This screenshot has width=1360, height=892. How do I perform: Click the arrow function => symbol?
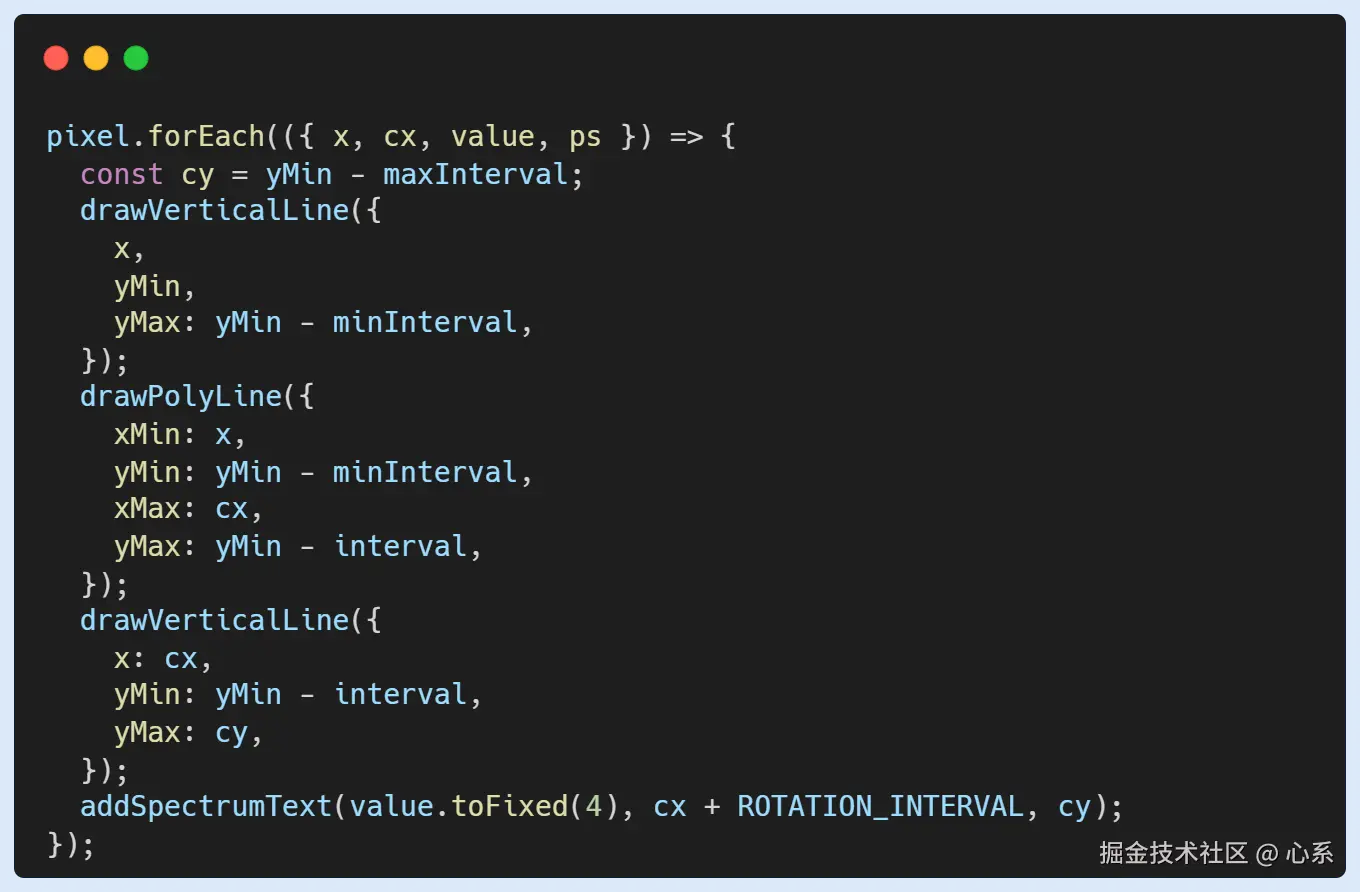(x=686, y=137)
